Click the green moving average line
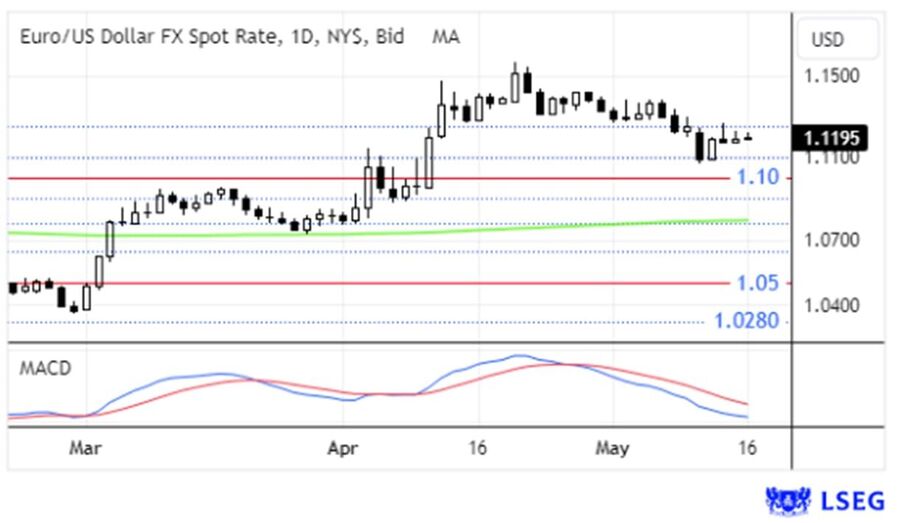This screenshot has width=900, height=523. click(x=379, y=233)
